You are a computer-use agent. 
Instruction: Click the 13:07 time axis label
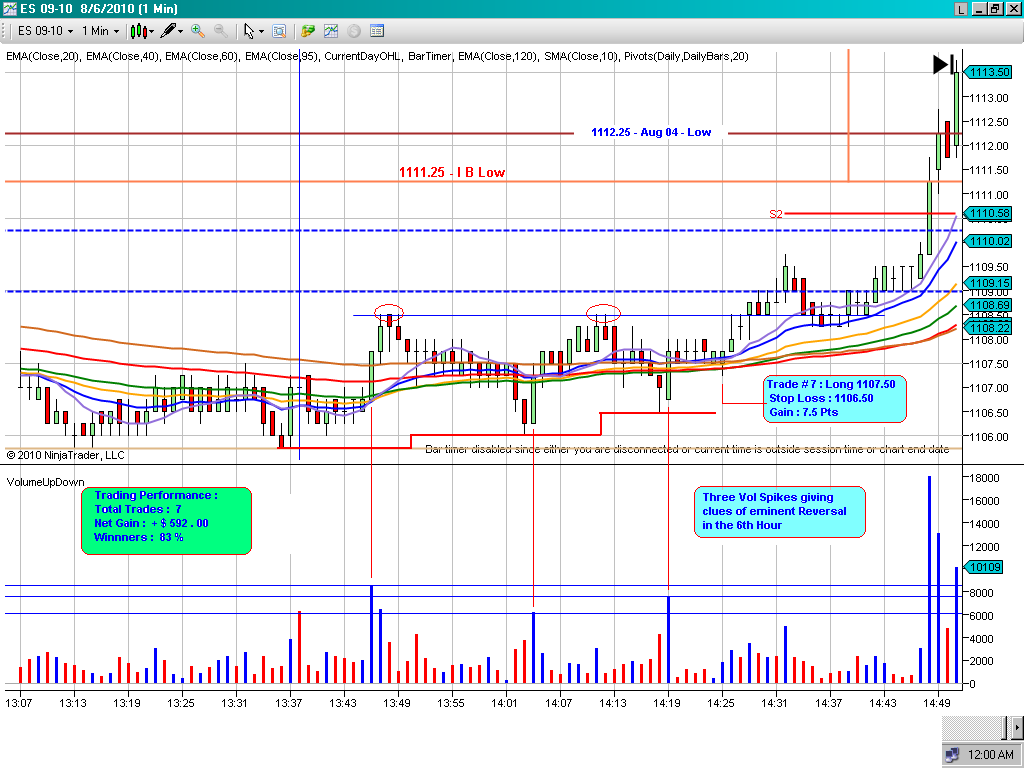click(x=18, y=703)
